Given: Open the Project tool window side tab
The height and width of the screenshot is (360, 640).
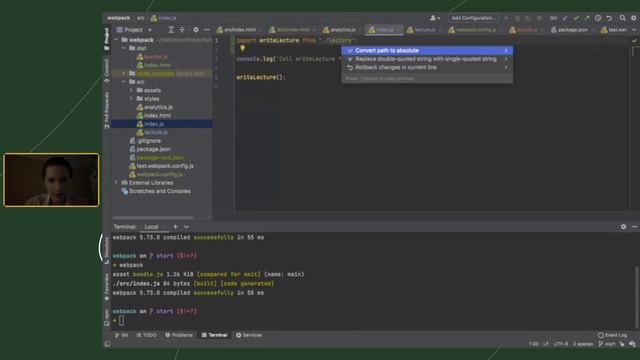Looking at the screenshot, I should pyautogui.click(x=107, y=39).
